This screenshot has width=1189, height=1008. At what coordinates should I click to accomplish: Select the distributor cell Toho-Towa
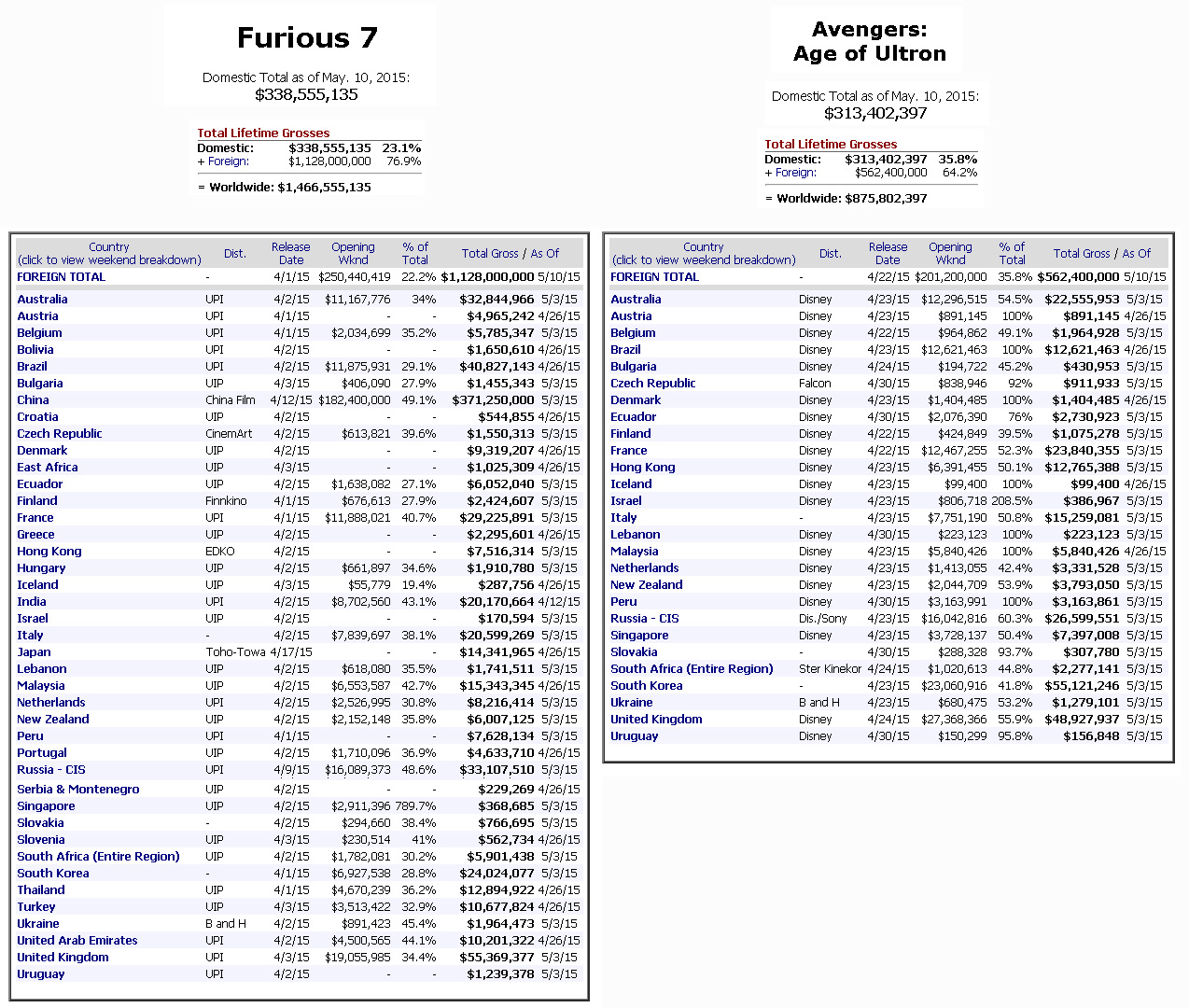[236, 652]
